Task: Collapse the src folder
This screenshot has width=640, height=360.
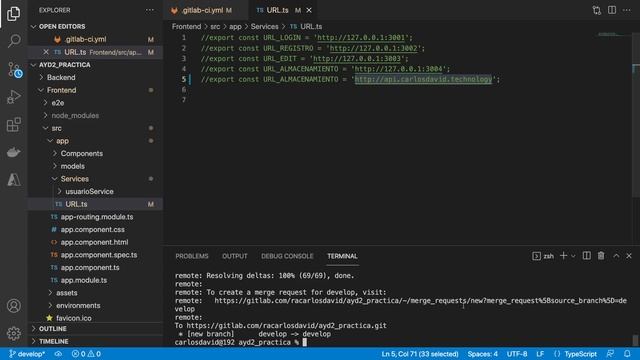Action: point(56,128)
